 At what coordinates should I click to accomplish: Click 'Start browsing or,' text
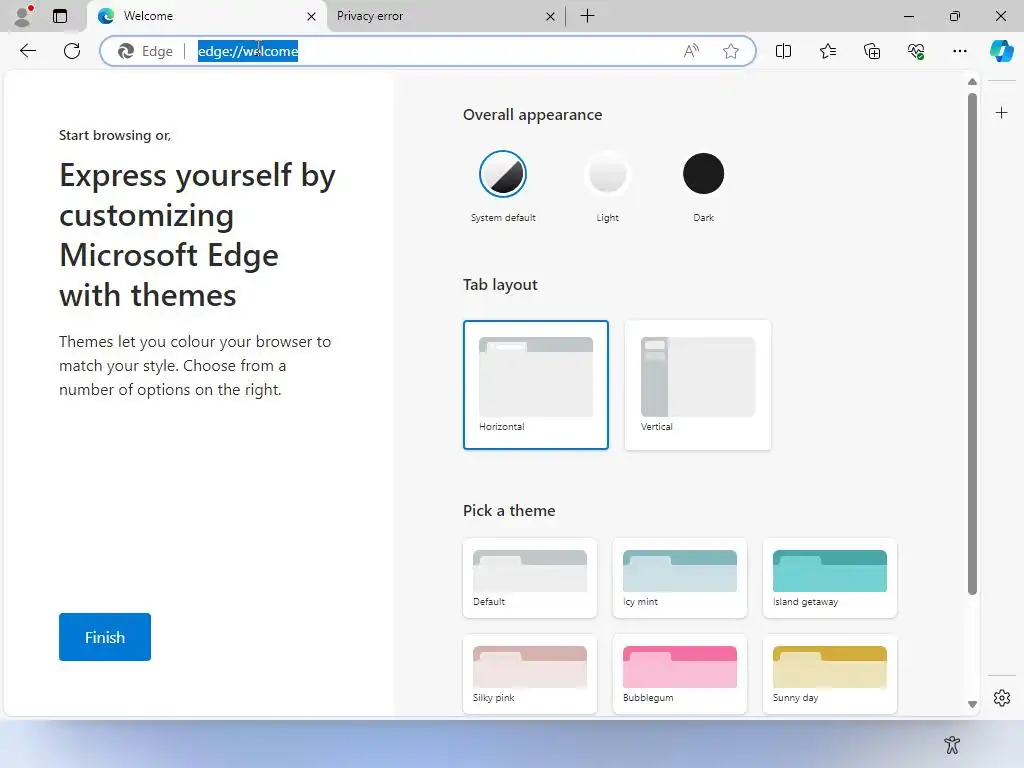point(115,135)
